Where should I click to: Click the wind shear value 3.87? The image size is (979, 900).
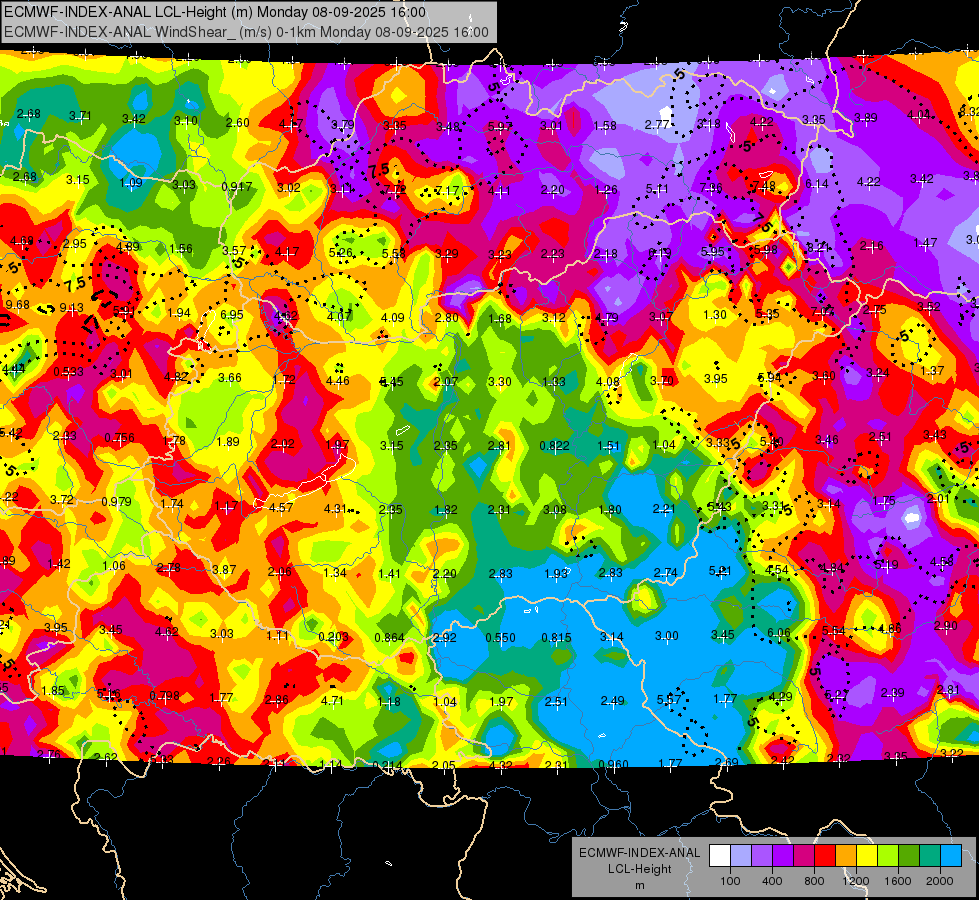(x=224, y=569)
